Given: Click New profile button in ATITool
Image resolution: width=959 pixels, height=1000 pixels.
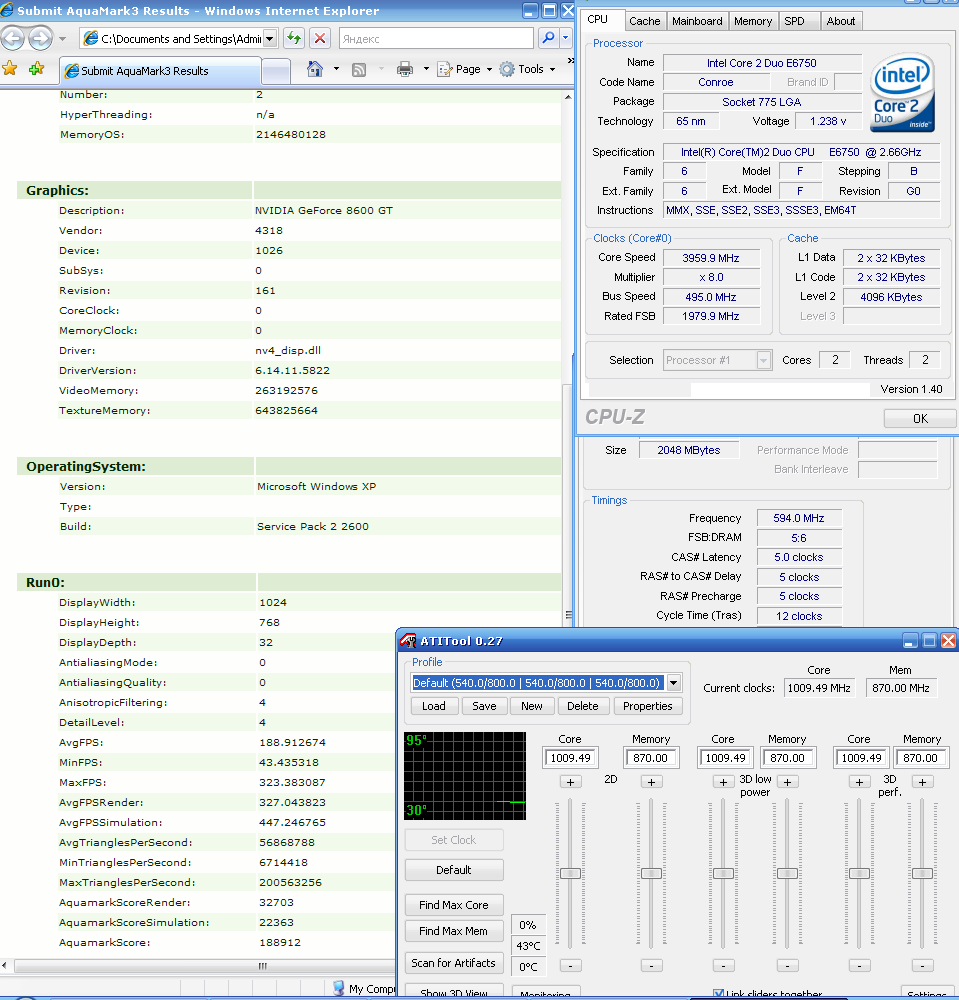Looking at the screenshot, I should point(532,706).
